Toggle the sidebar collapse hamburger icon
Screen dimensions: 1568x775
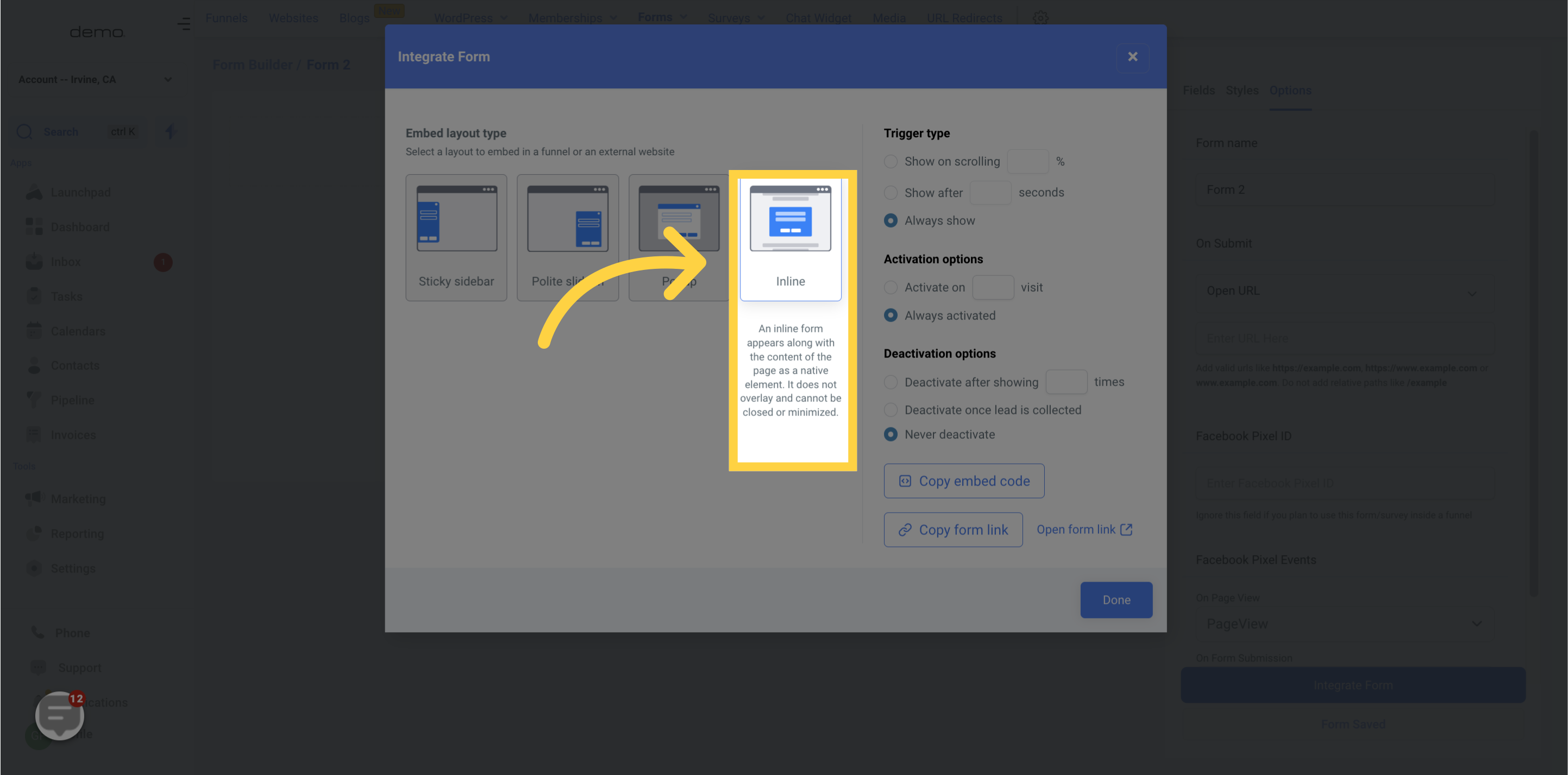pyautogui.click(x=184, y=24)
